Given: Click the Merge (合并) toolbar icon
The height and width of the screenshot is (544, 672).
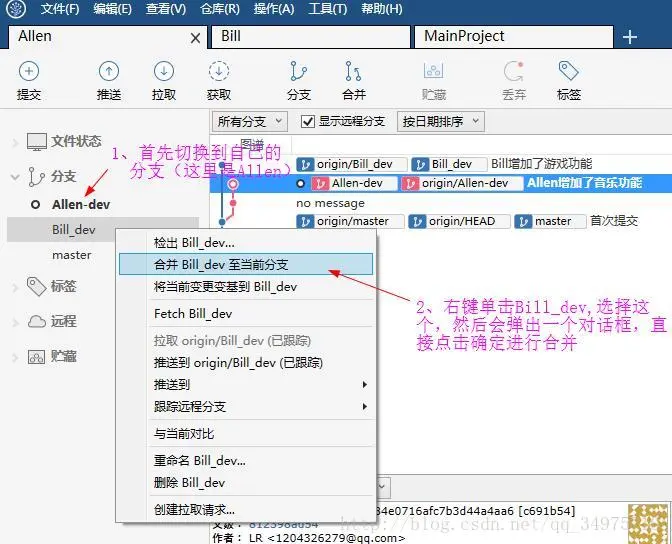Looking at the screenshot, I should 354,71.
